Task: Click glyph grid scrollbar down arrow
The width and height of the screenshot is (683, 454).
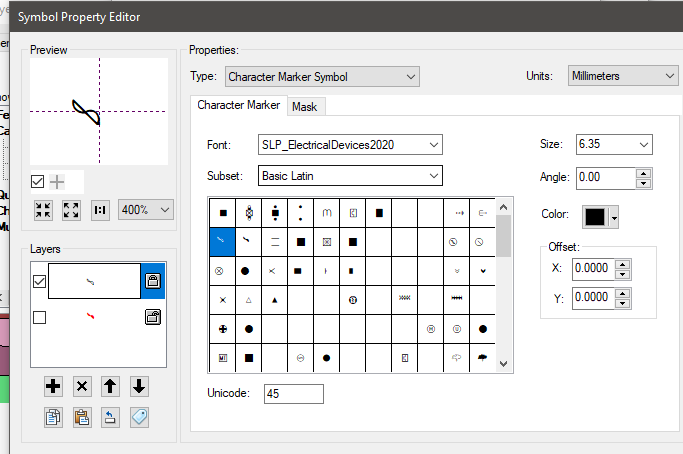Action: [x=504, y=364]
